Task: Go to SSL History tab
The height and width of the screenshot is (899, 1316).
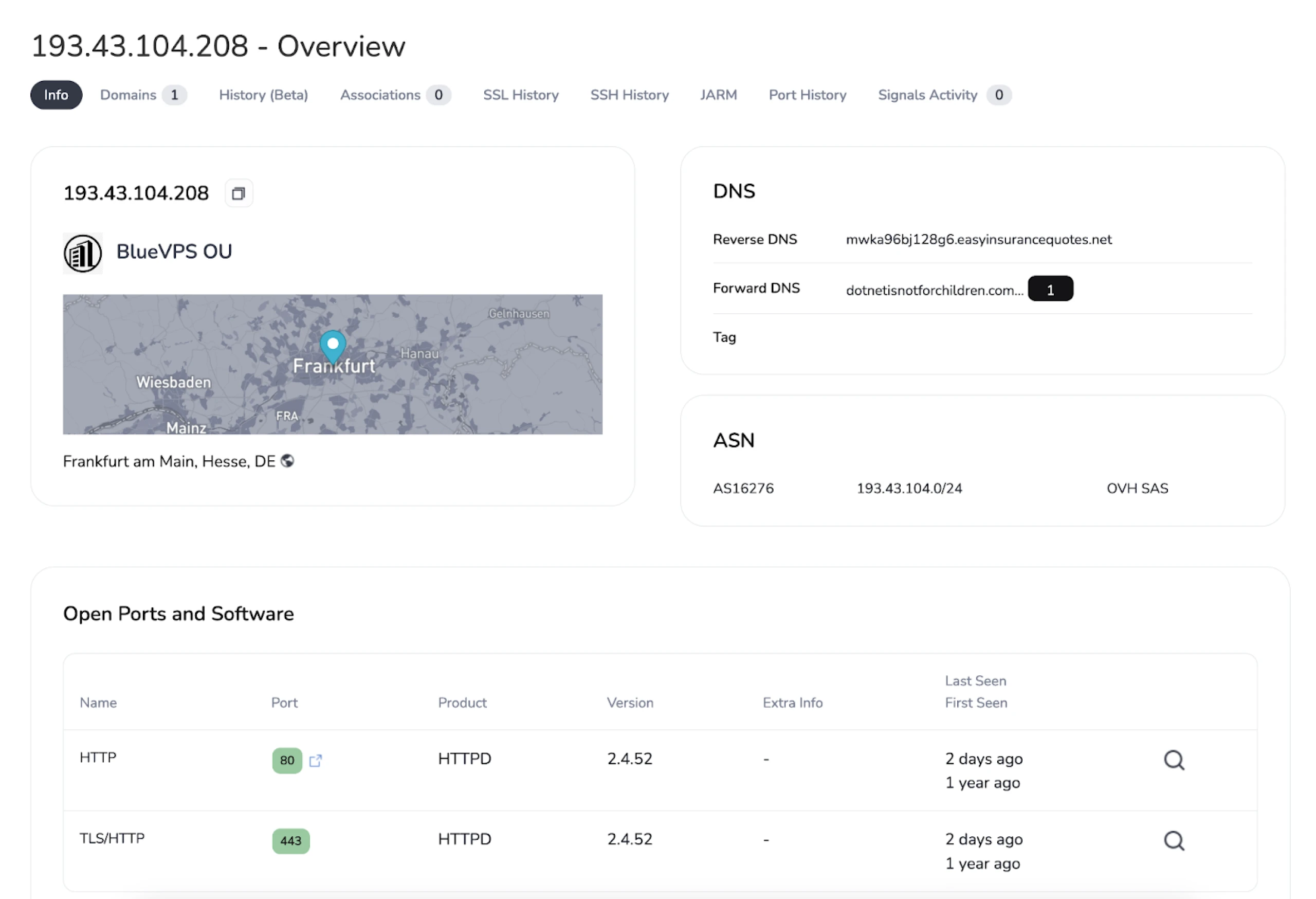Action: pyautogui.click(x=521, y=95)
